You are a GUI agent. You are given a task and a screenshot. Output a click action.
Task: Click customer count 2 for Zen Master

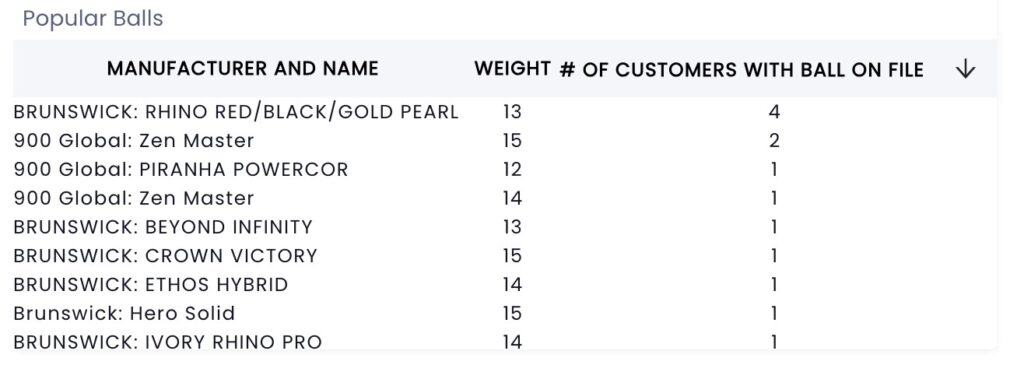[774, 141]
